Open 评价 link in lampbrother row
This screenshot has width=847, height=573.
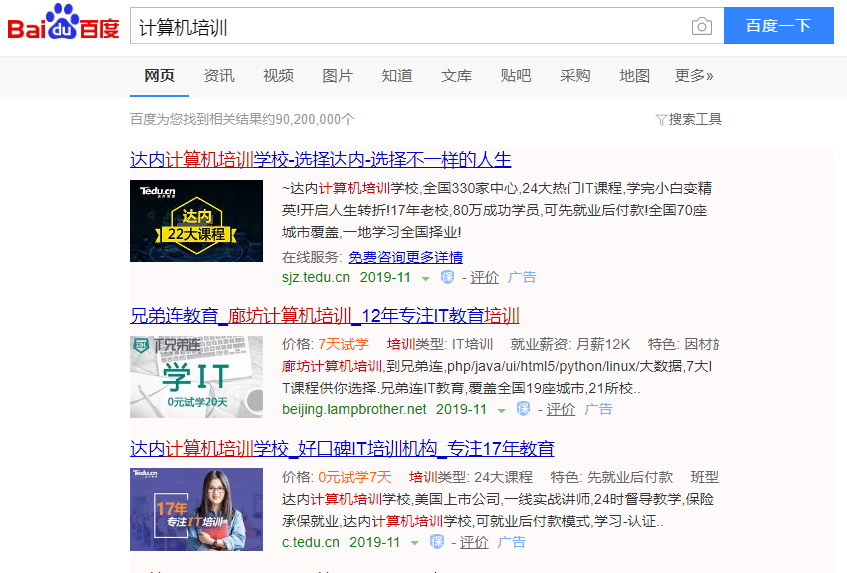[x=561, y=409]
